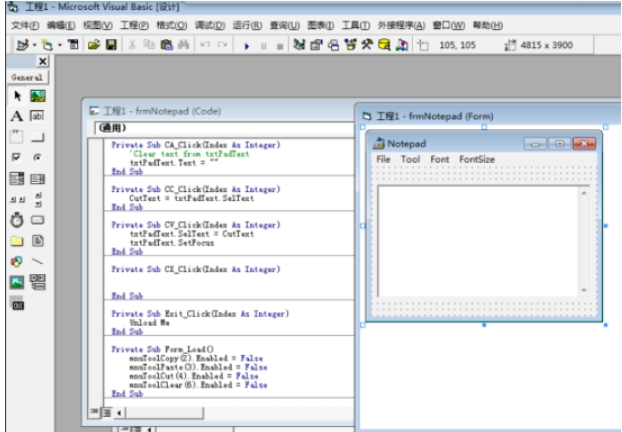This screenshot has height=432, width=622.
Task: Select the VScrollBar control in the toolbox
Action: (38, 200)
